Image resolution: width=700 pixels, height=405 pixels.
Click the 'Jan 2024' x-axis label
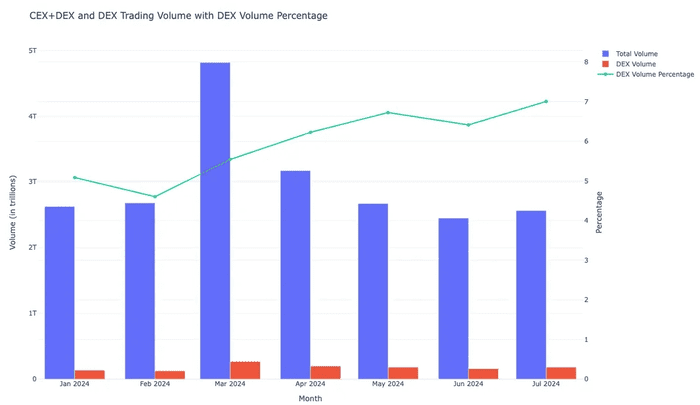point(75,384)
